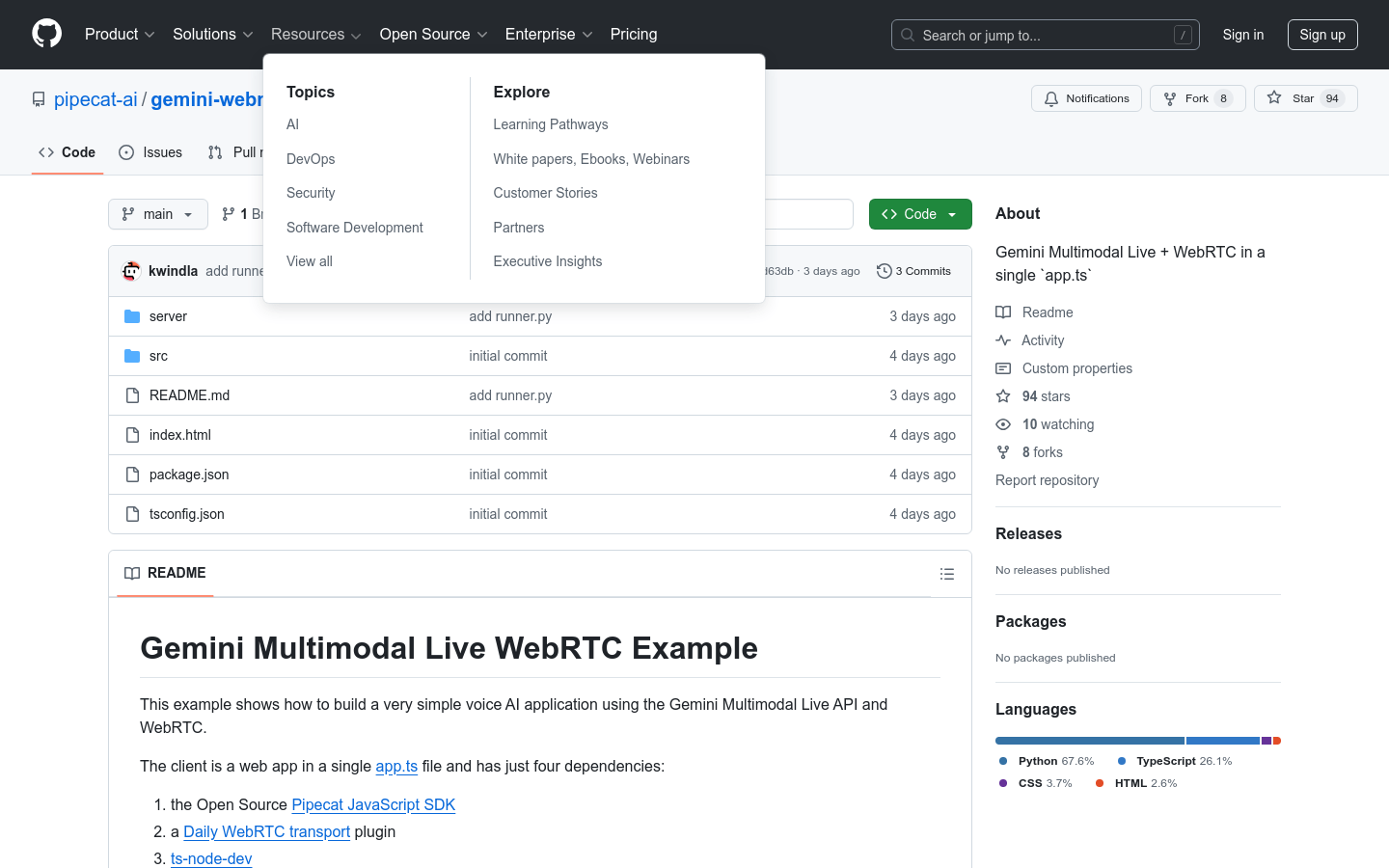The height and width of the screenshot is (868, 1389).
Task: Click the kwindla avatar image
Action: 131,271
